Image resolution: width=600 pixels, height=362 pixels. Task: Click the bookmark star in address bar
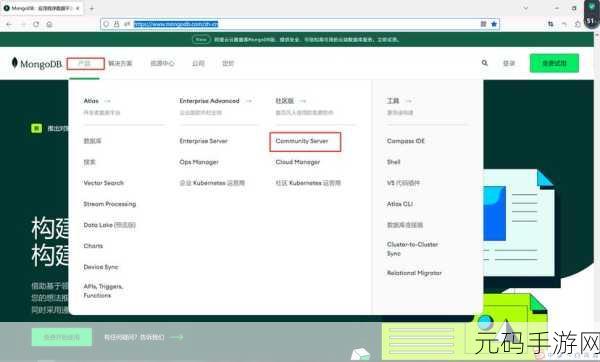[494, 24]
